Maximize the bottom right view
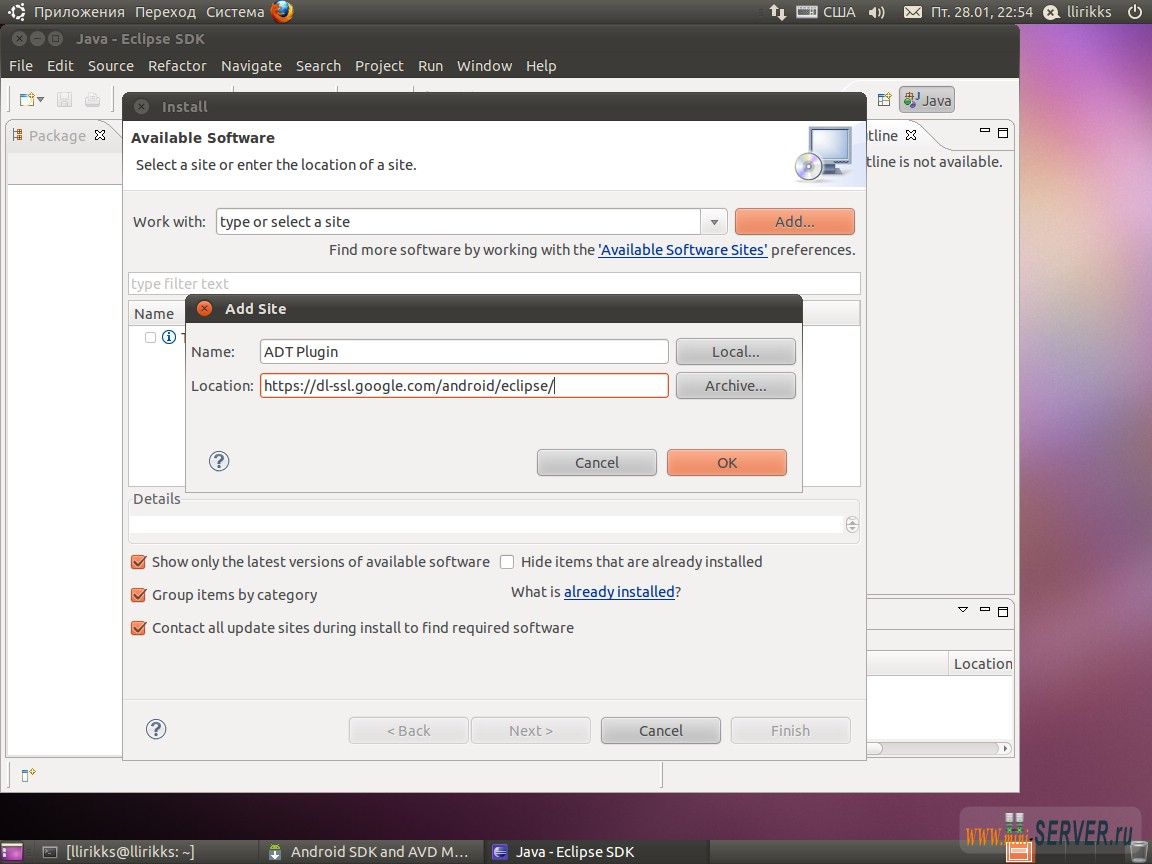The width and height of the screenshot is (1152, 864). [1003, 611]
